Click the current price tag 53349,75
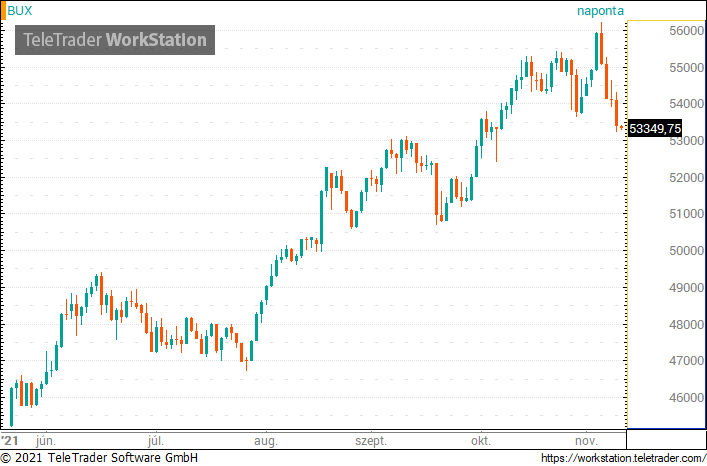The image size is (707, 466). click(x=655, y=129)
